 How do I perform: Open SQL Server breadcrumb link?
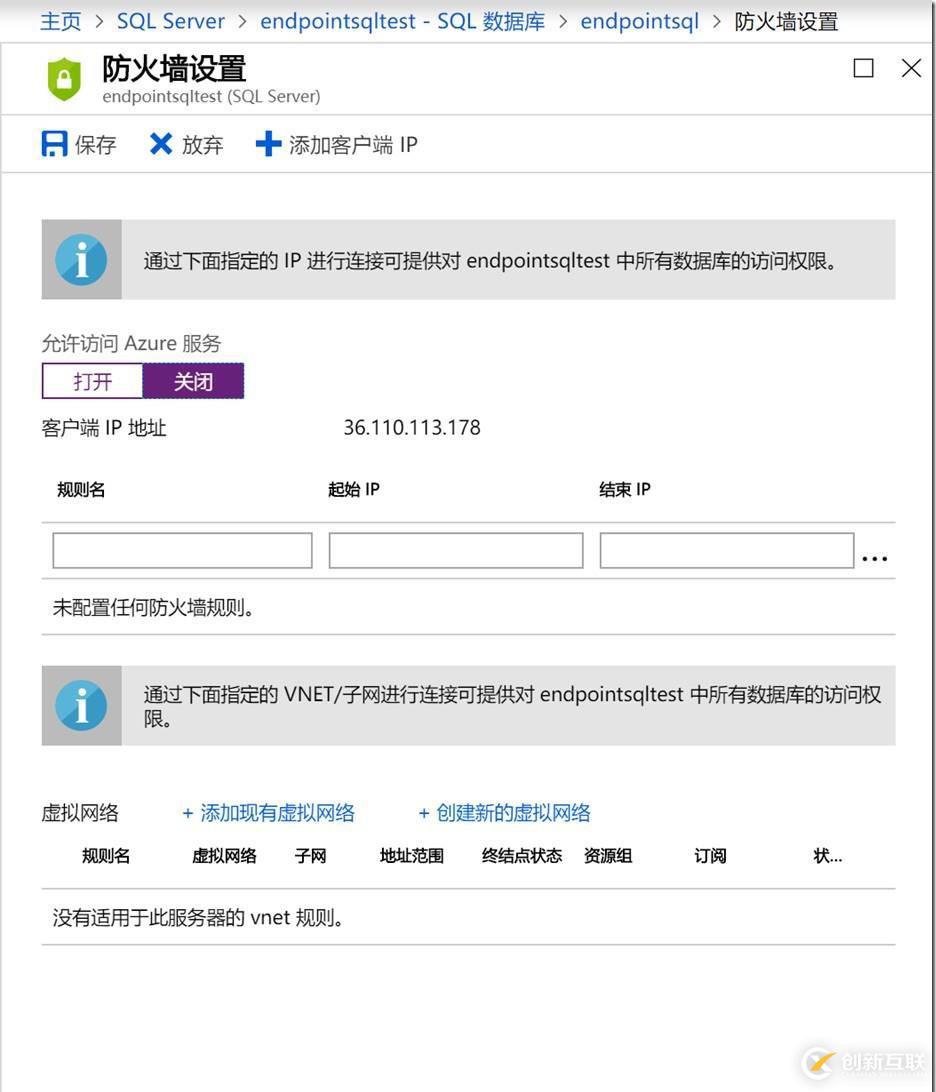tap(171, 22)
